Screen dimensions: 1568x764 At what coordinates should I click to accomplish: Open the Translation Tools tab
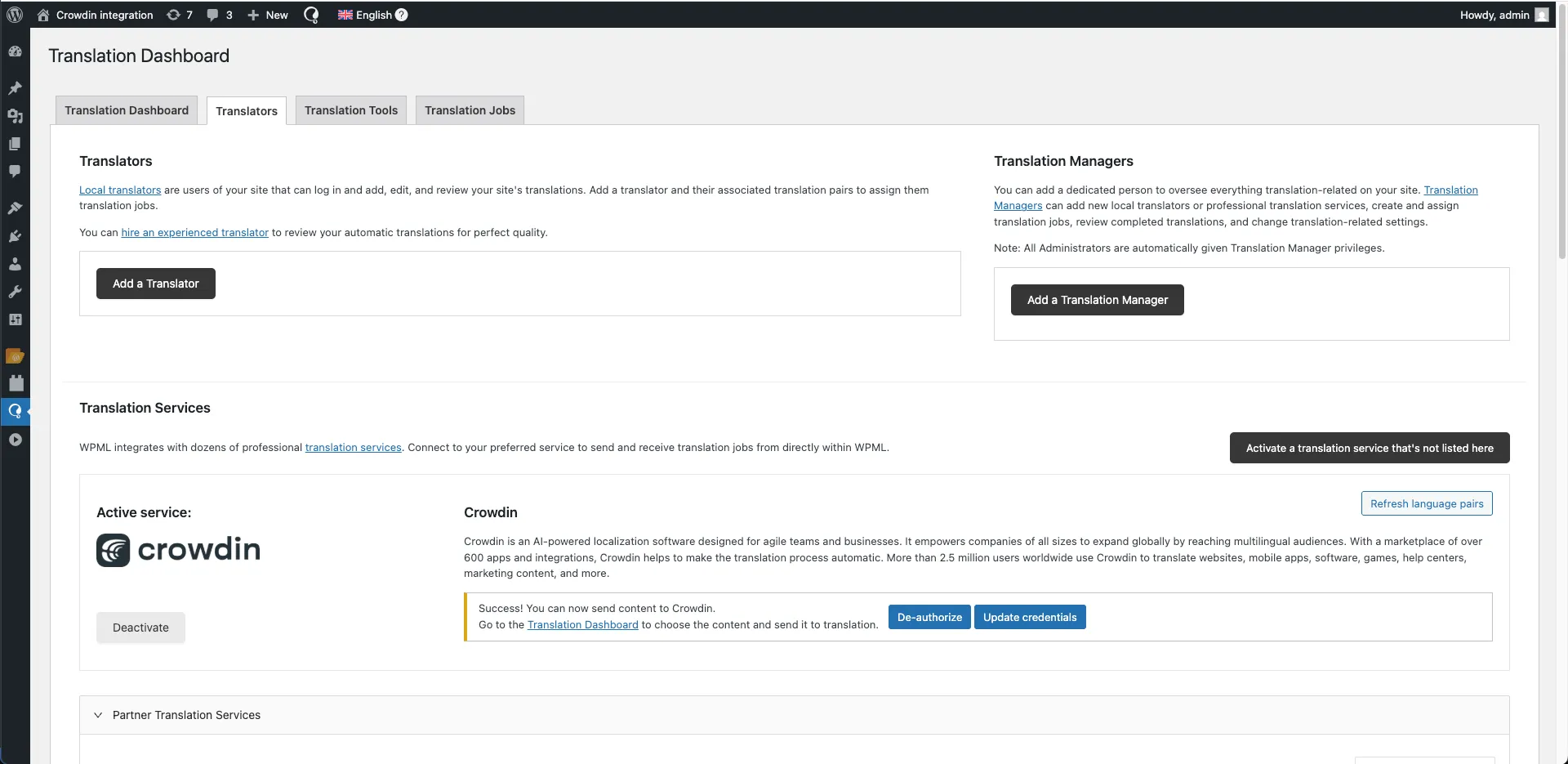pos(350,109)
